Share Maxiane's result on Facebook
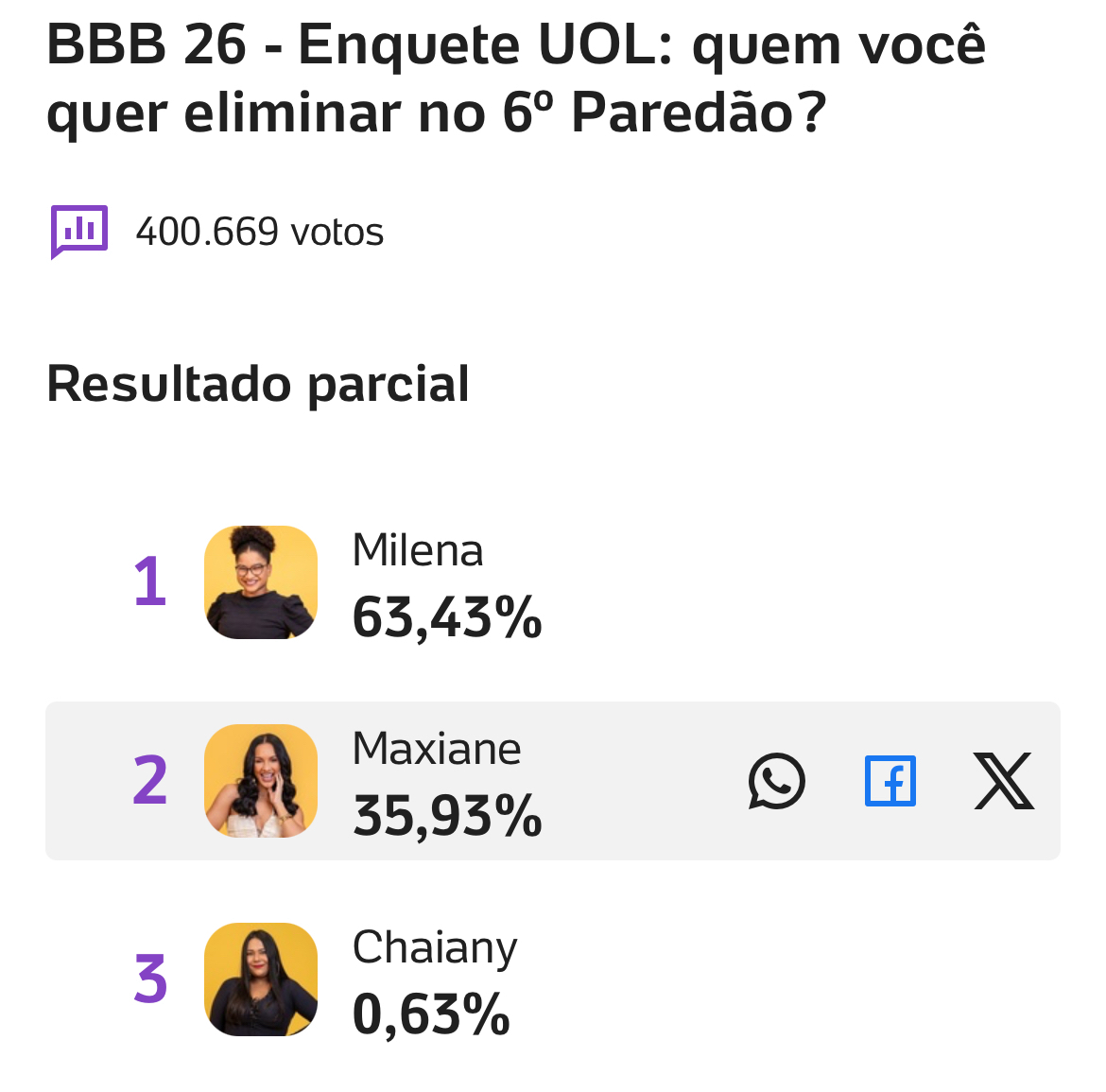This screenshot has height=1092, width=1106. (890, 781)
